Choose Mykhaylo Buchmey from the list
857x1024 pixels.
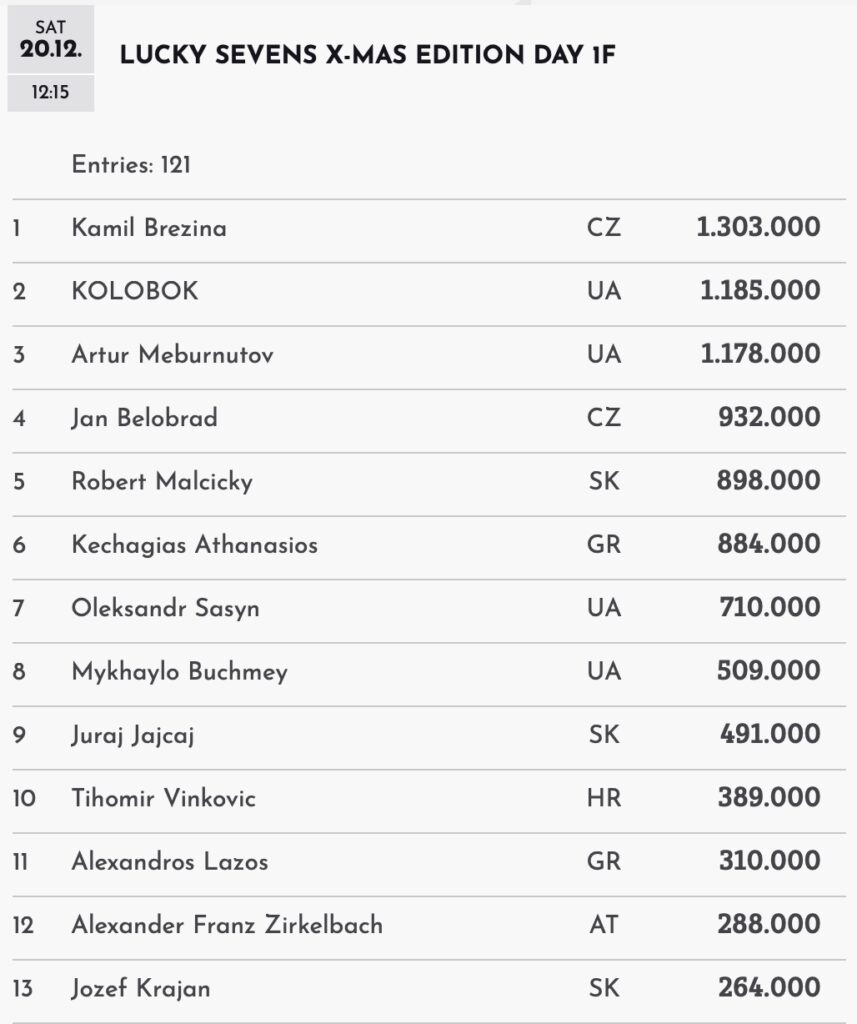point(180,671)
